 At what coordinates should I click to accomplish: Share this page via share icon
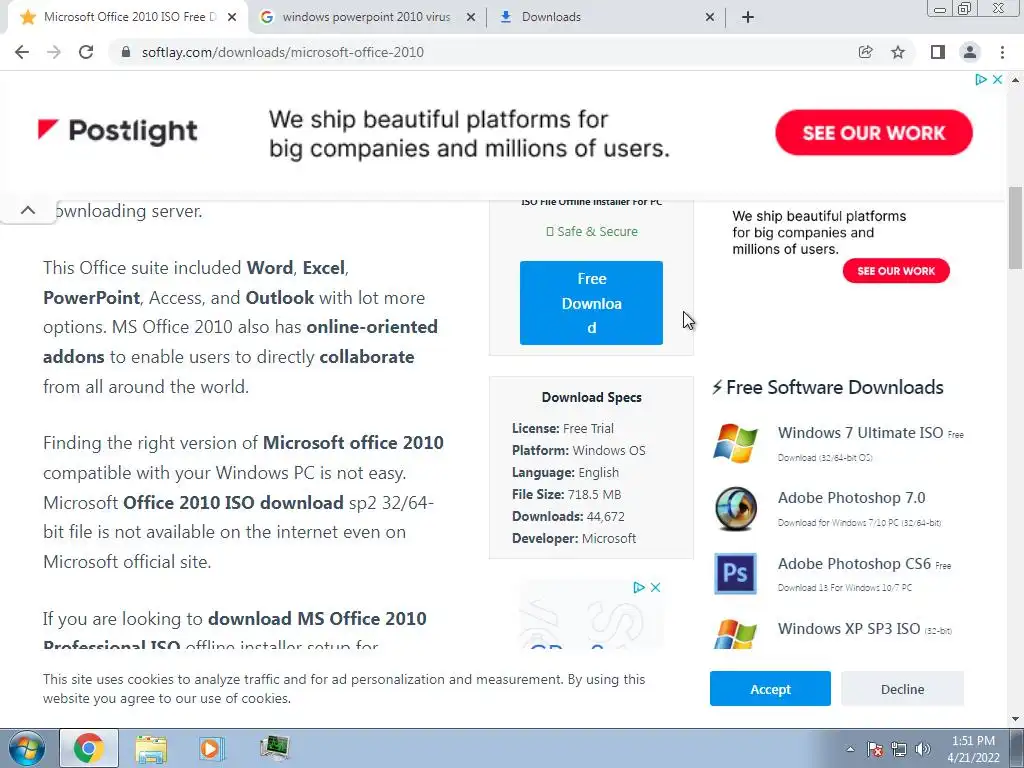click(865, 52)
